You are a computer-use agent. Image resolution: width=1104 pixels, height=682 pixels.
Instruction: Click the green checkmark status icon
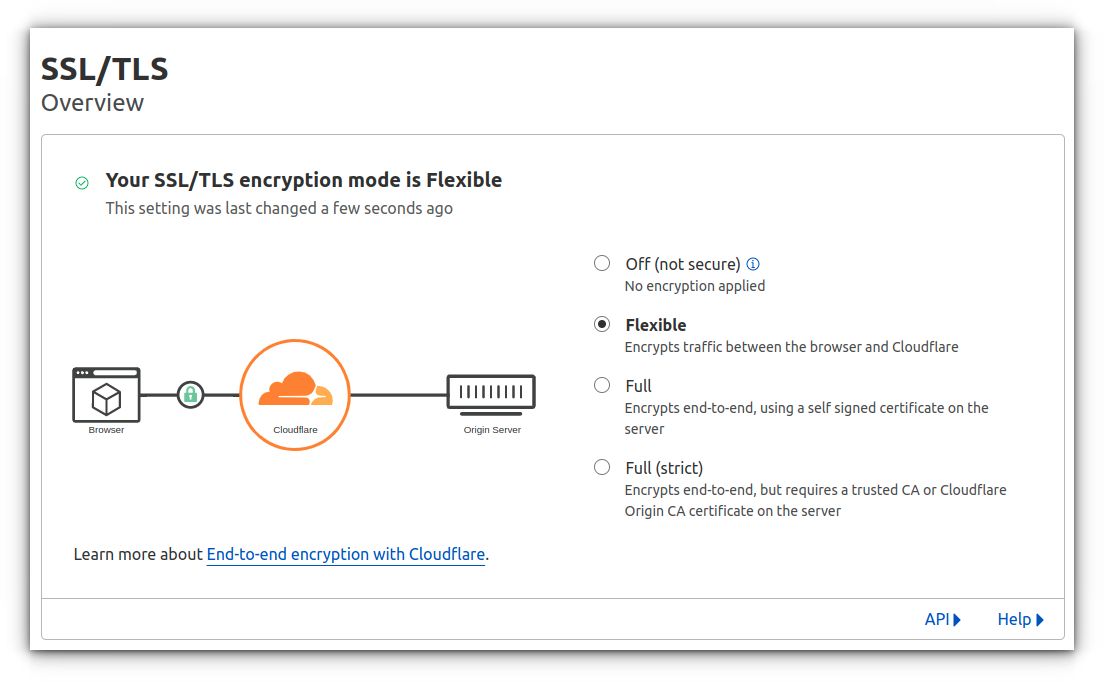click(82, 182)
